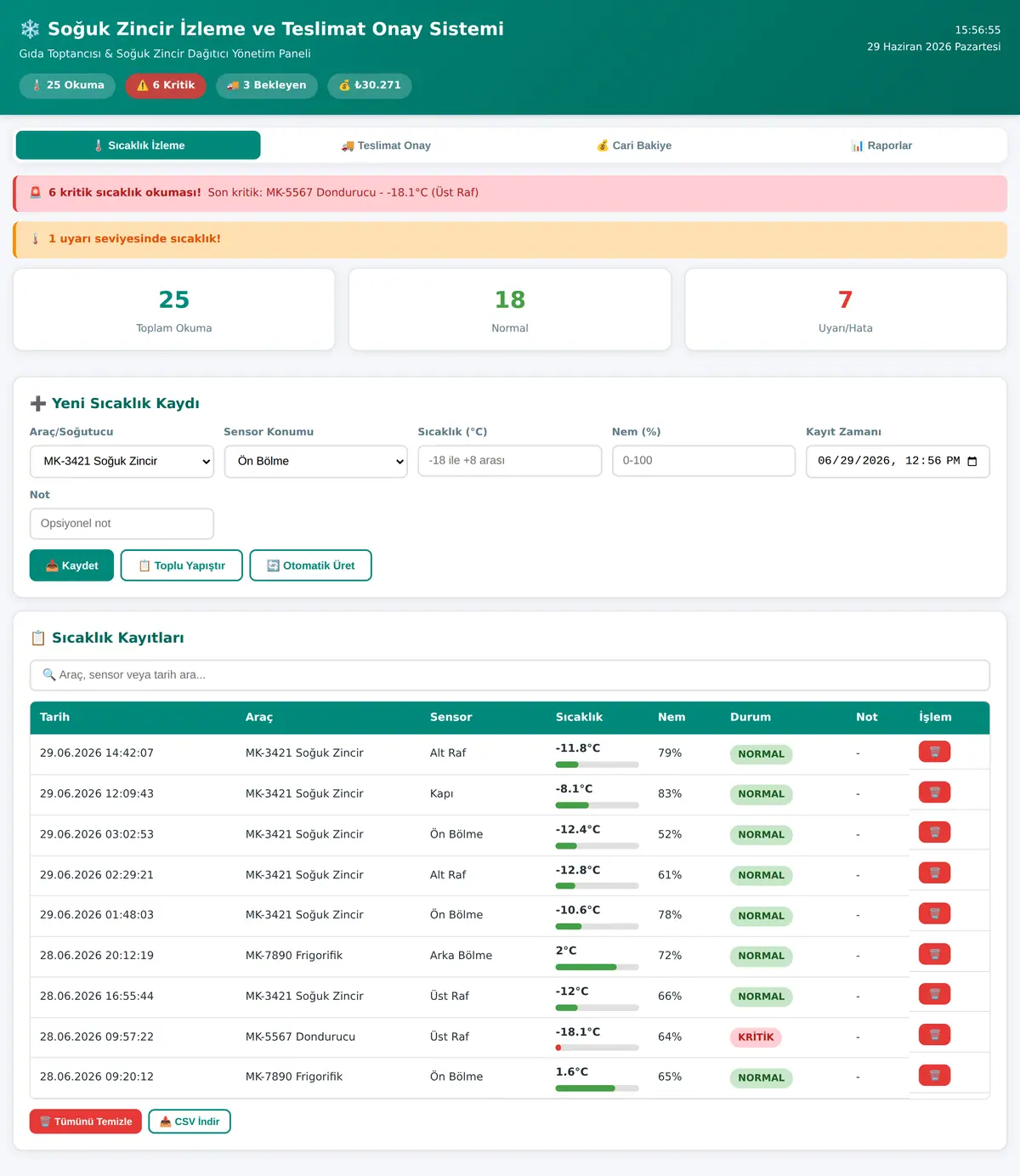The width and height of the screenshot is (1020, 1176).
Task: Click the 3 Bekleyen header badge
Action: pos(267,85)
